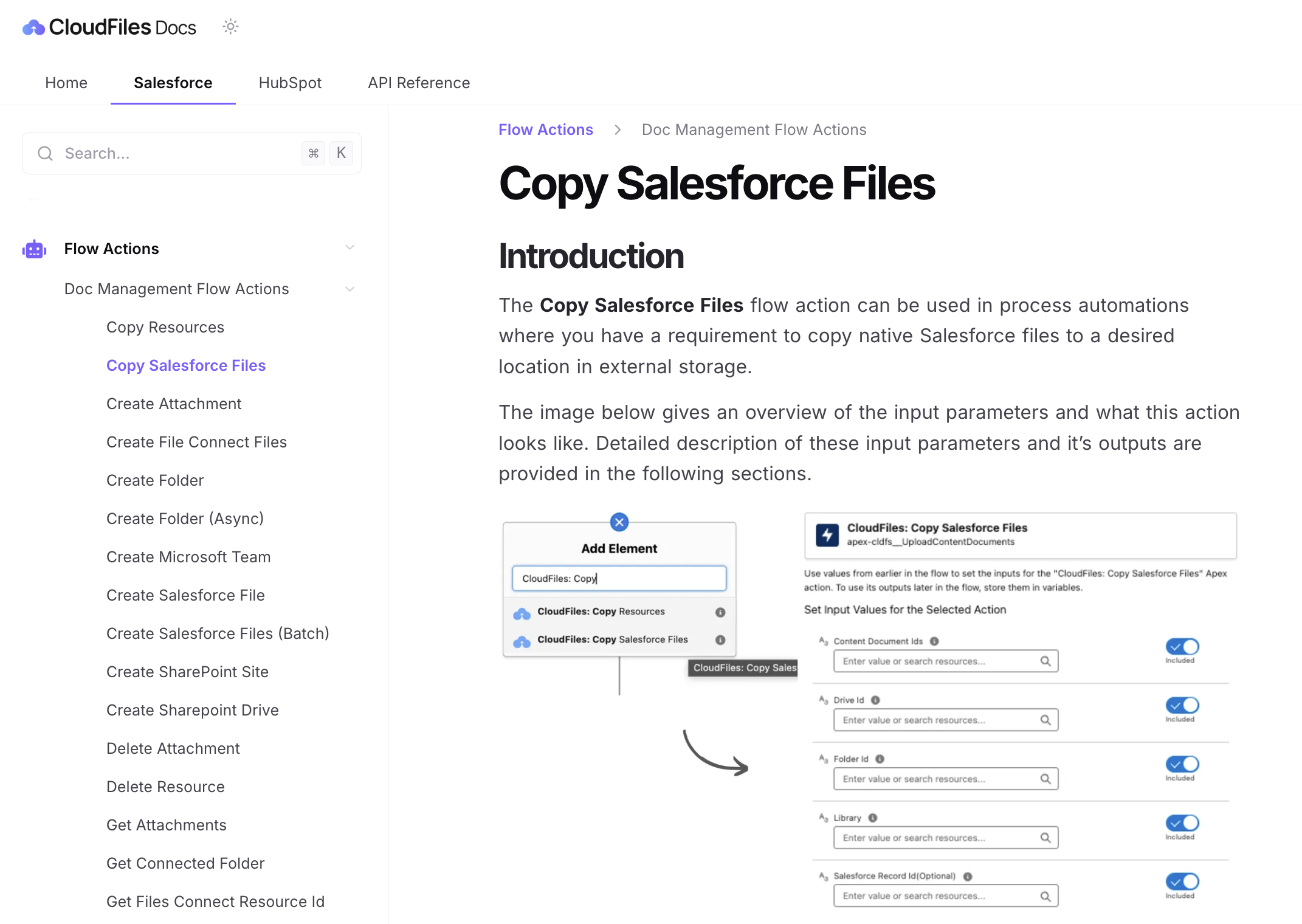The width and height of the screenshot is (1302, 924).
Task: Open the Home tab
Action: pos(66,83)
